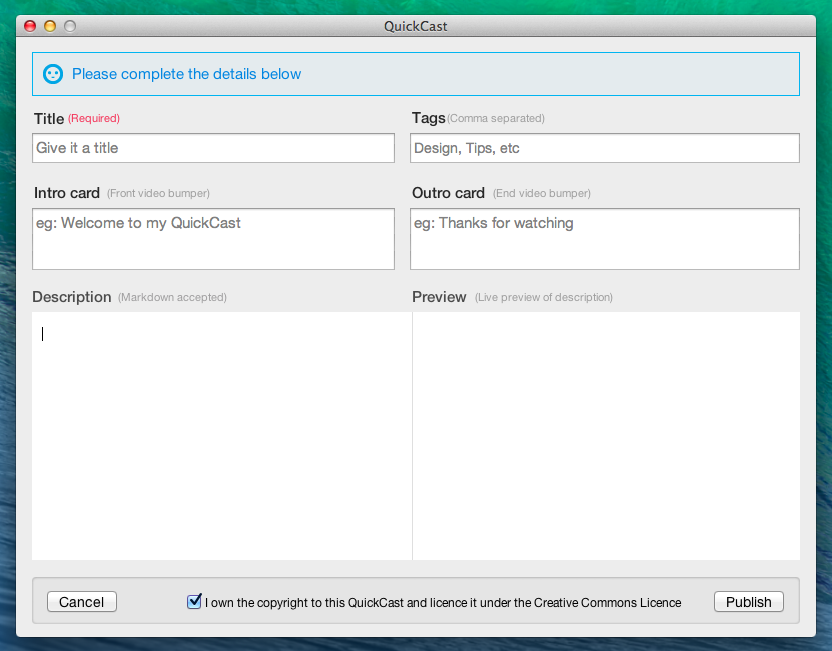Click the Publish button

tap(749, 602)
